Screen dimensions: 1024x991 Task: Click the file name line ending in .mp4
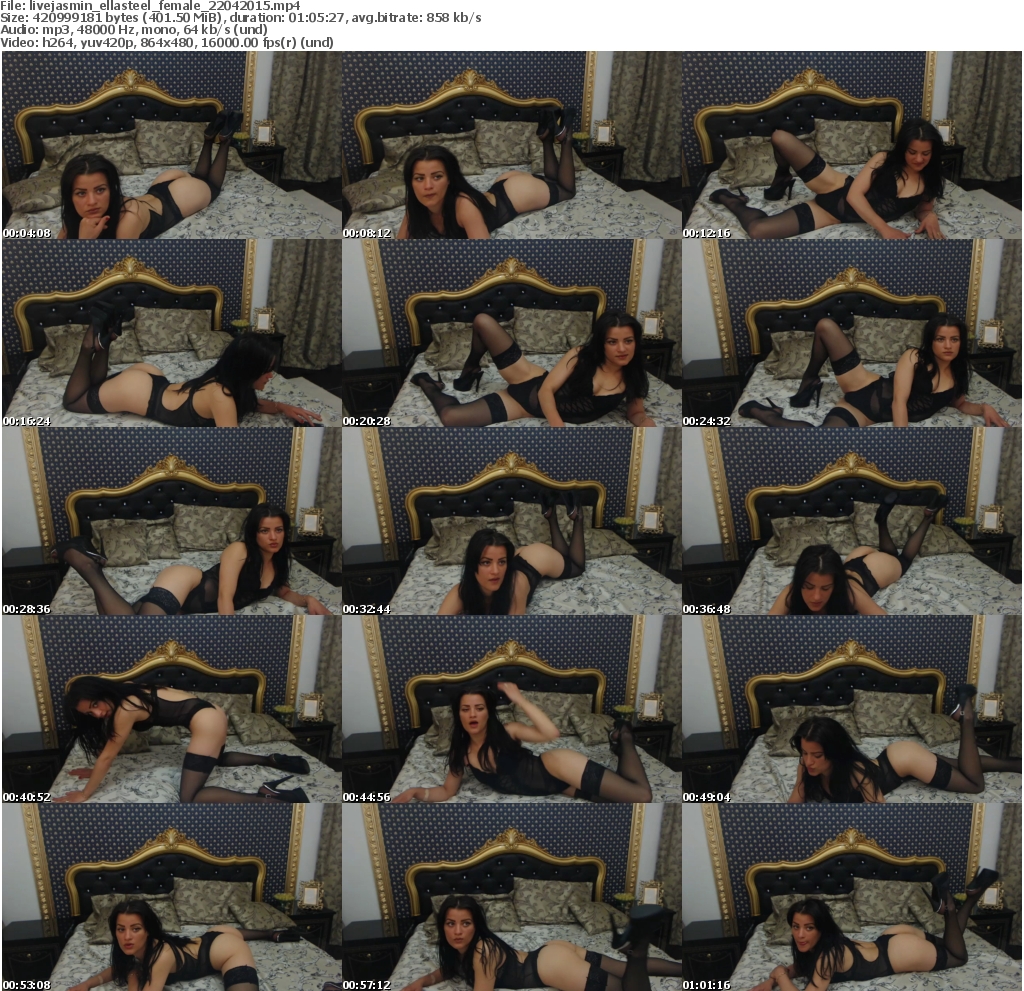(150, 6)
